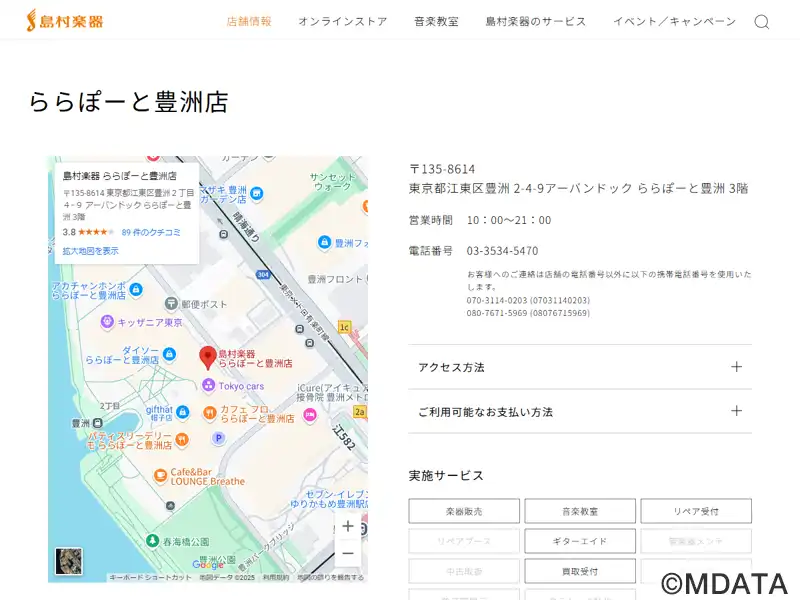Image resolution: width=800 pixels, height=600 pixels.
Task: Click the gifthat 帽子店 shopping marker
Action: tap(183, 411)
